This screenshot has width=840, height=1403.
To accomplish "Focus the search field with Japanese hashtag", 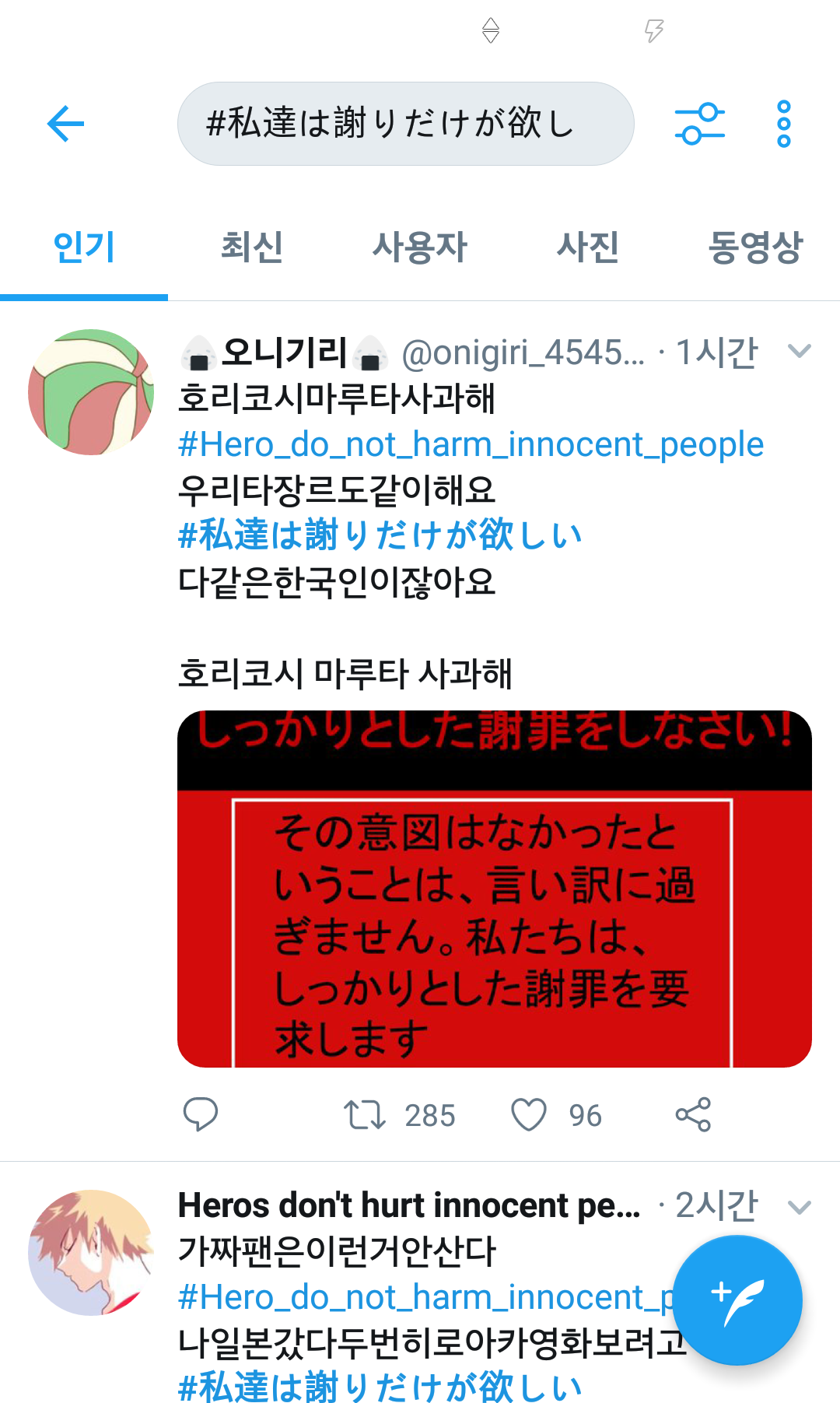I will [x=406, y=124].
